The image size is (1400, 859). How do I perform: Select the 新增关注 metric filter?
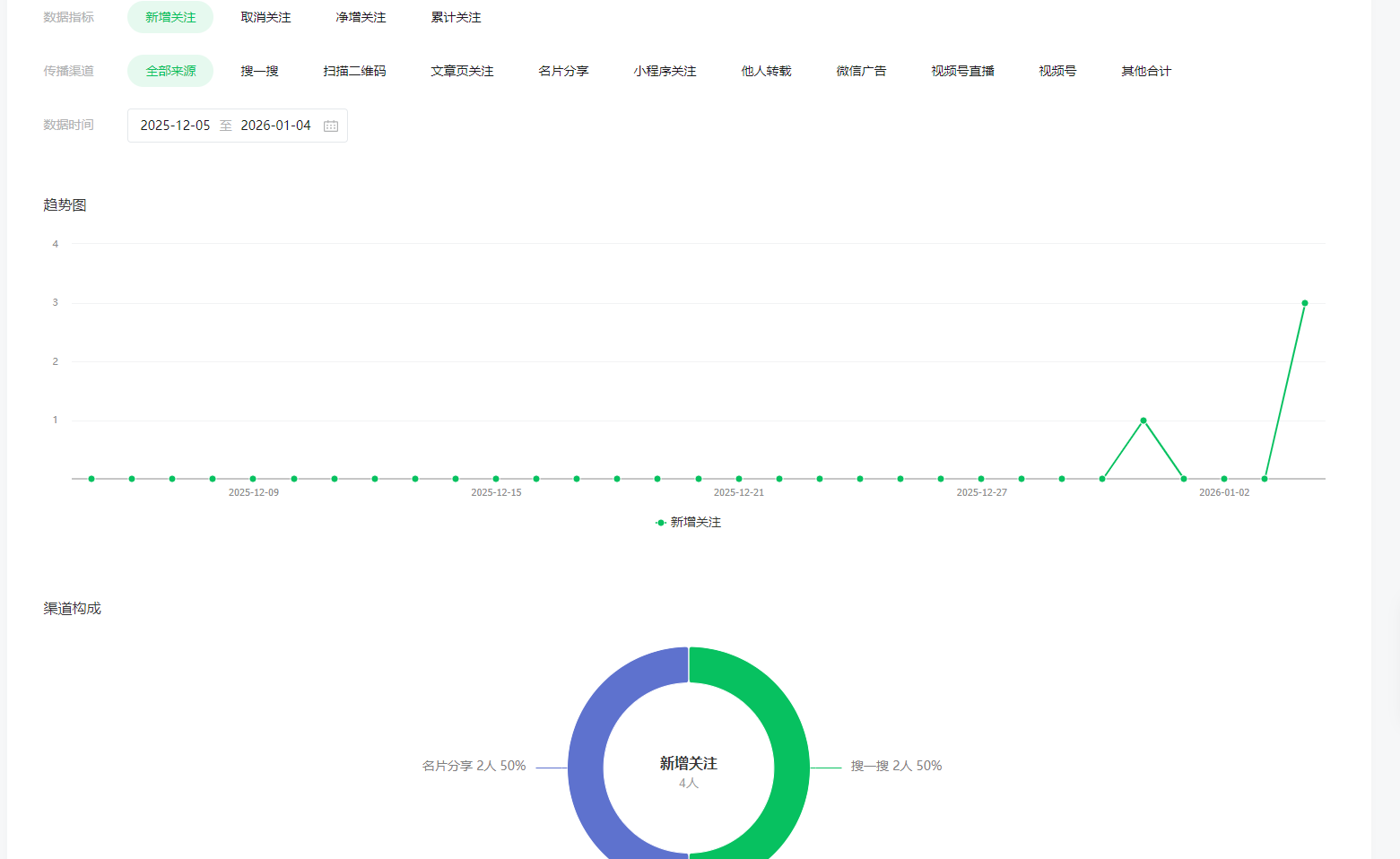click(x=170, y=18)
